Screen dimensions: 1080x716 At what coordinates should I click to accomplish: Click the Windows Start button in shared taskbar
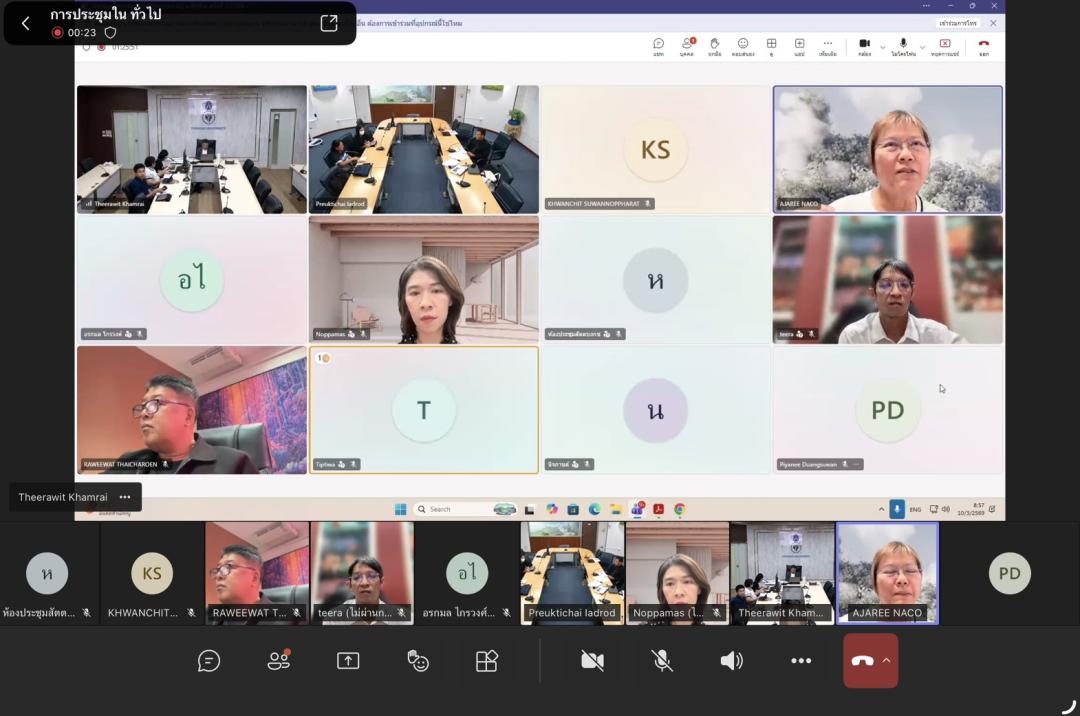400,509
